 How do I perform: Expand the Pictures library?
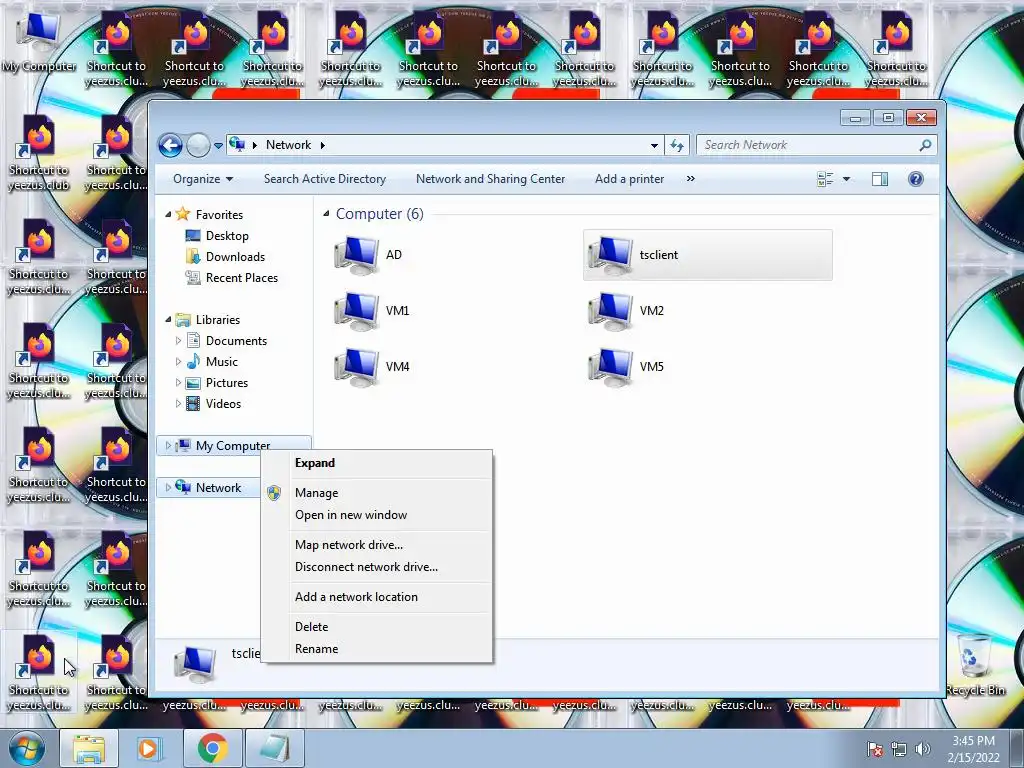(178, 383)
